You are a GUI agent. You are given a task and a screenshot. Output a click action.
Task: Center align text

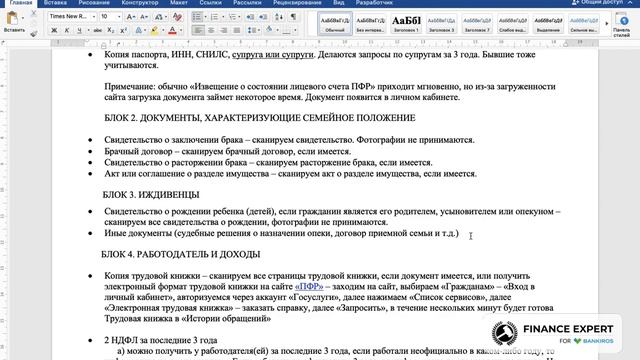(211, 30)
